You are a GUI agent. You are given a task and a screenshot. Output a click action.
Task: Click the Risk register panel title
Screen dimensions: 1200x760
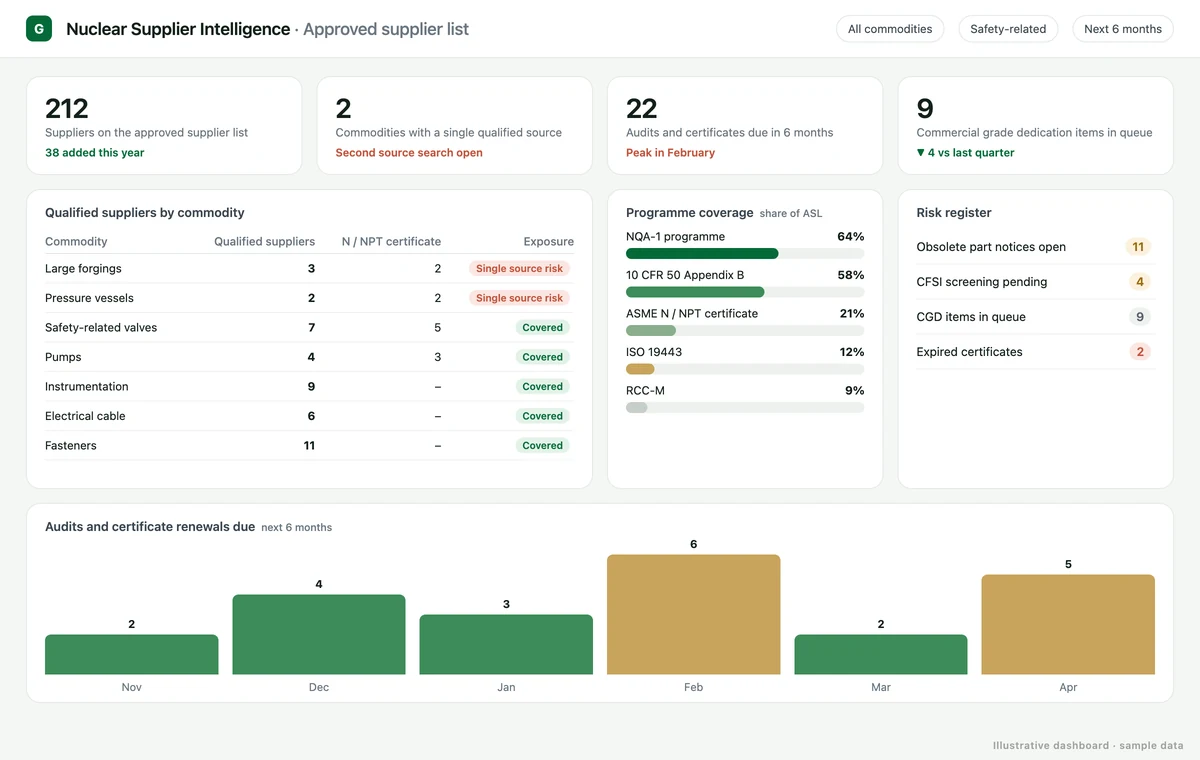tap(954, 213)
